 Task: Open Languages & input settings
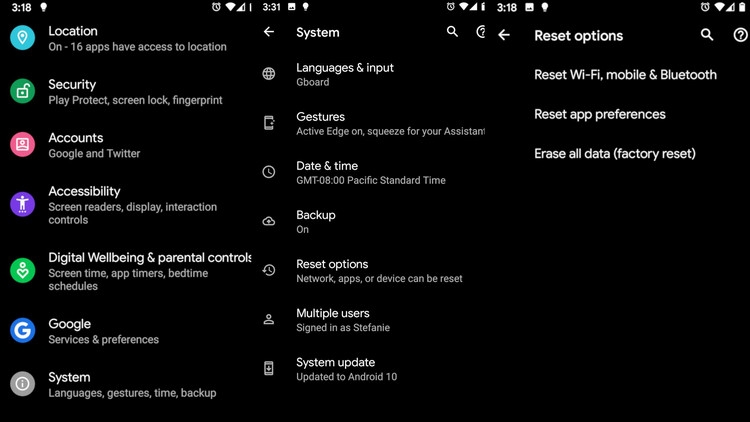(373, 74)
